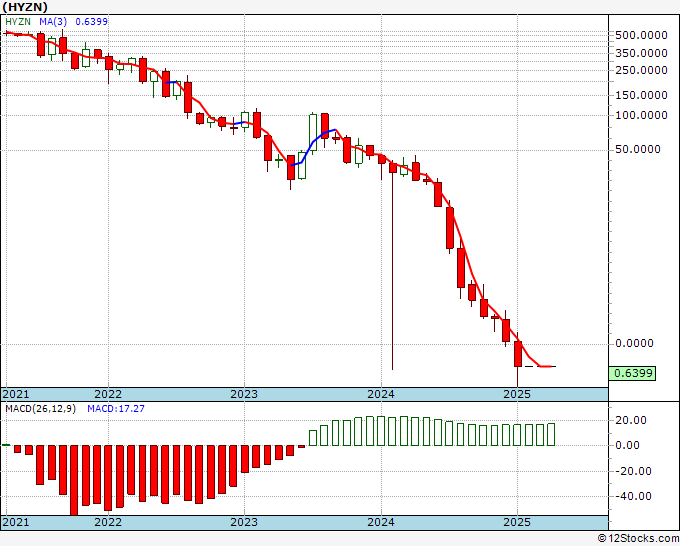The height and width of the screenshot is (546, 680).
Task: Click the 20.00 MACD axis label
Action: point(631,420)
